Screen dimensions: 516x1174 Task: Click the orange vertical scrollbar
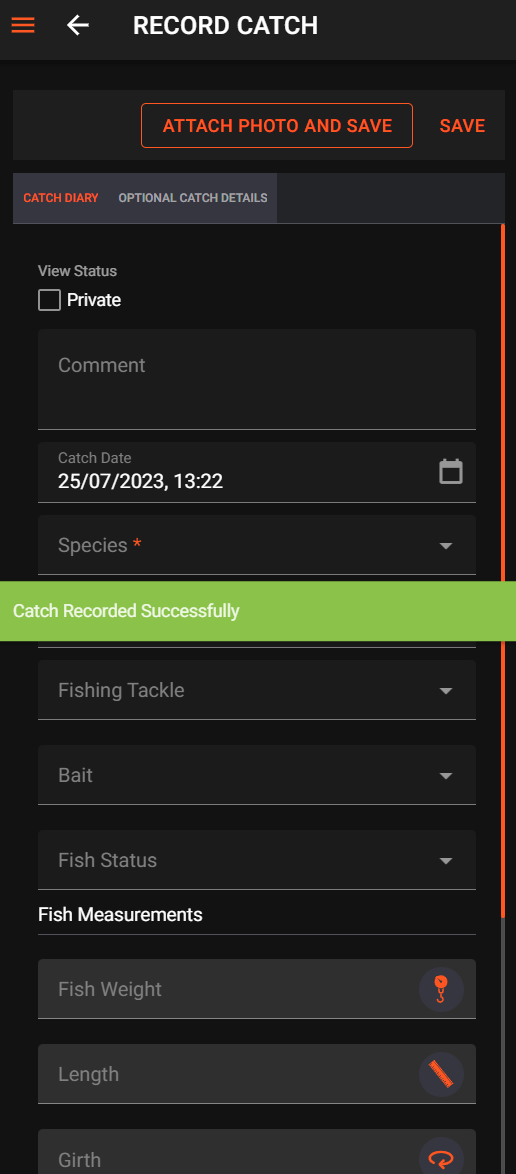click(503, 571)
